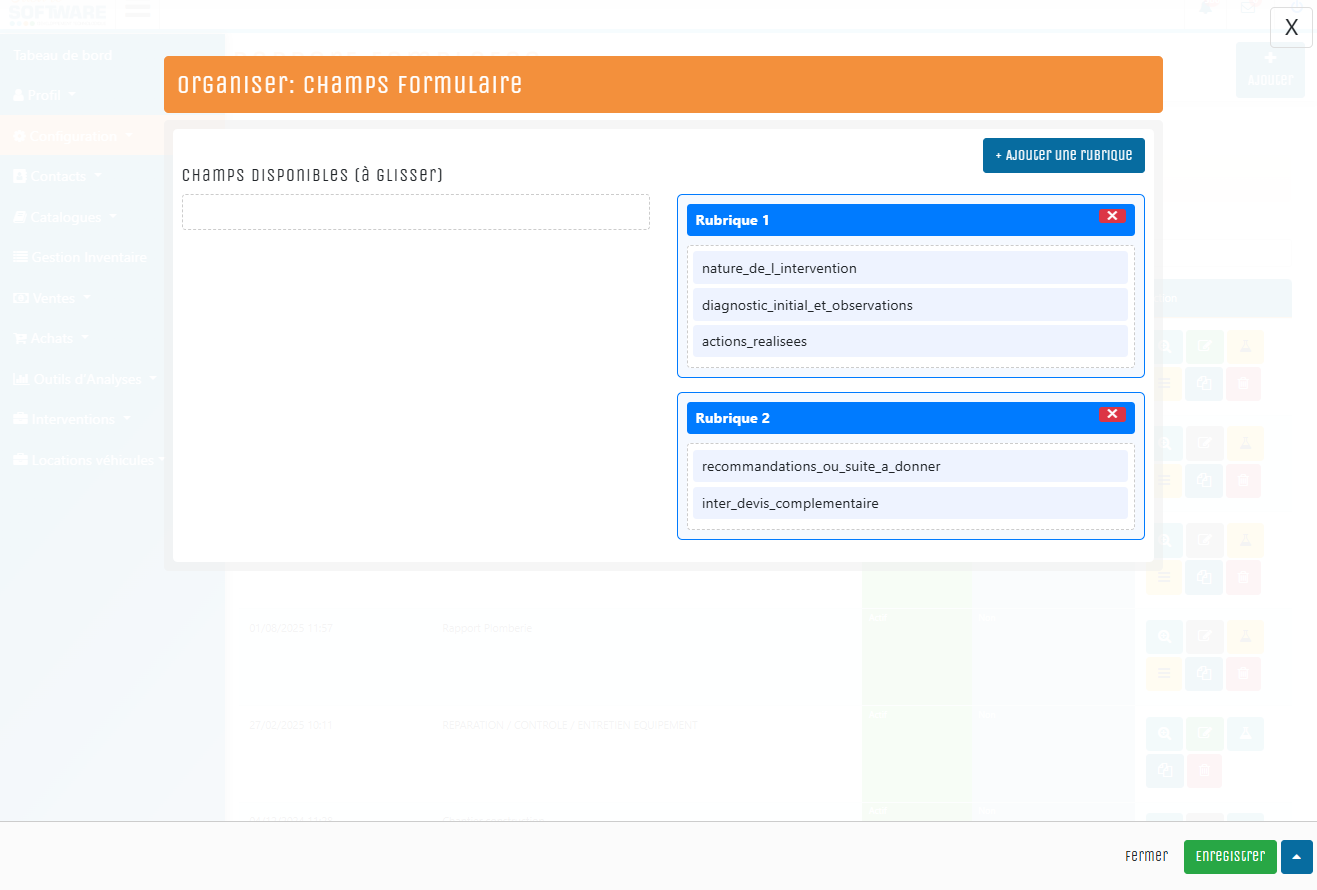Screen dimensions: 1317x890
Task: Open the dropdown arrow next to Enregistrer
Action: pyautogui.click(x=1296, y=857)
